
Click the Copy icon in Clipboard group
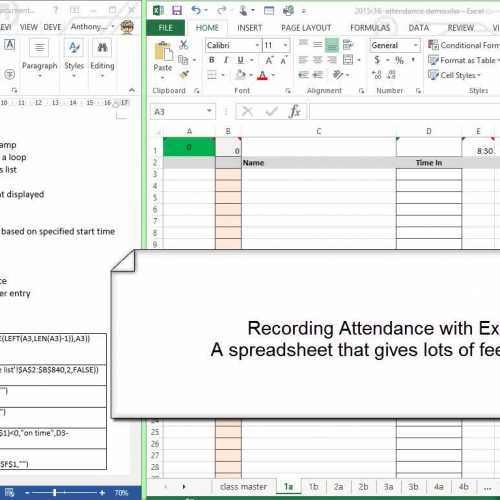tap(183, 60)
